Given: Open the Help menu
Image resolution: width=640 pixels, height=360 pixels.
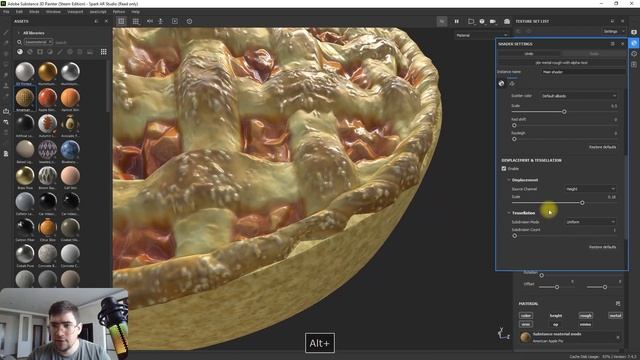Looking at the screenshot, I should point(136,12).
